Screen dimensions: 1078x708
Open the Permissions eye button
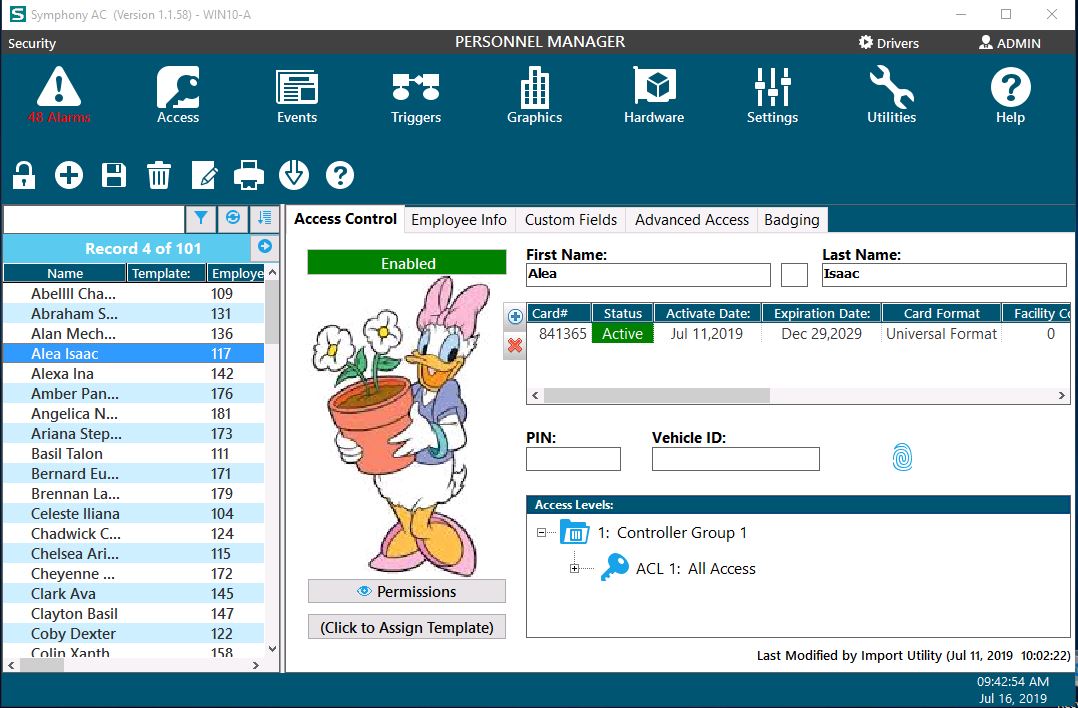pyautogui.click(x=407, y=592)
